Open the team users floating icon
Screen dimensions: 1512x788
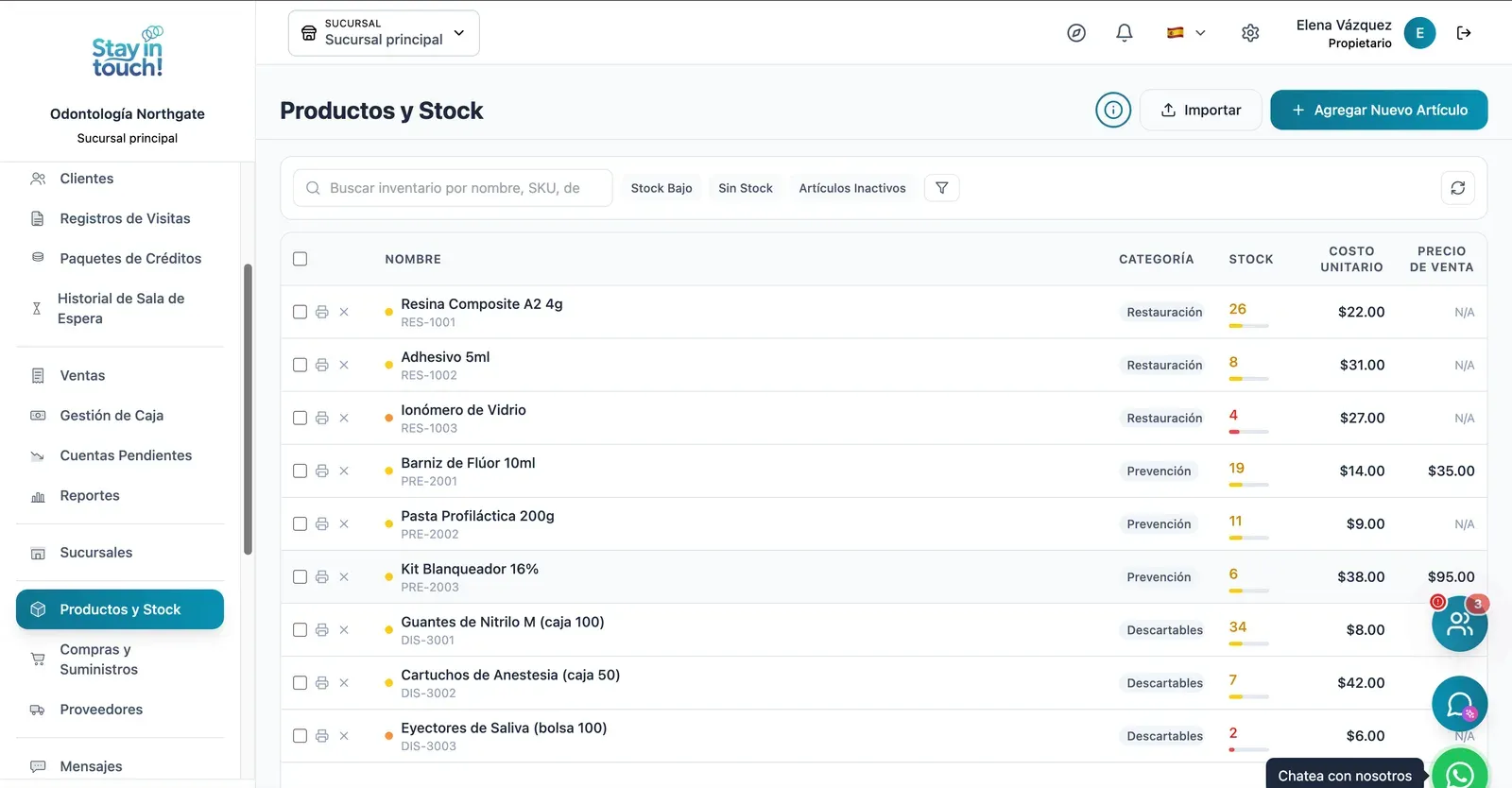[1460, 624]
